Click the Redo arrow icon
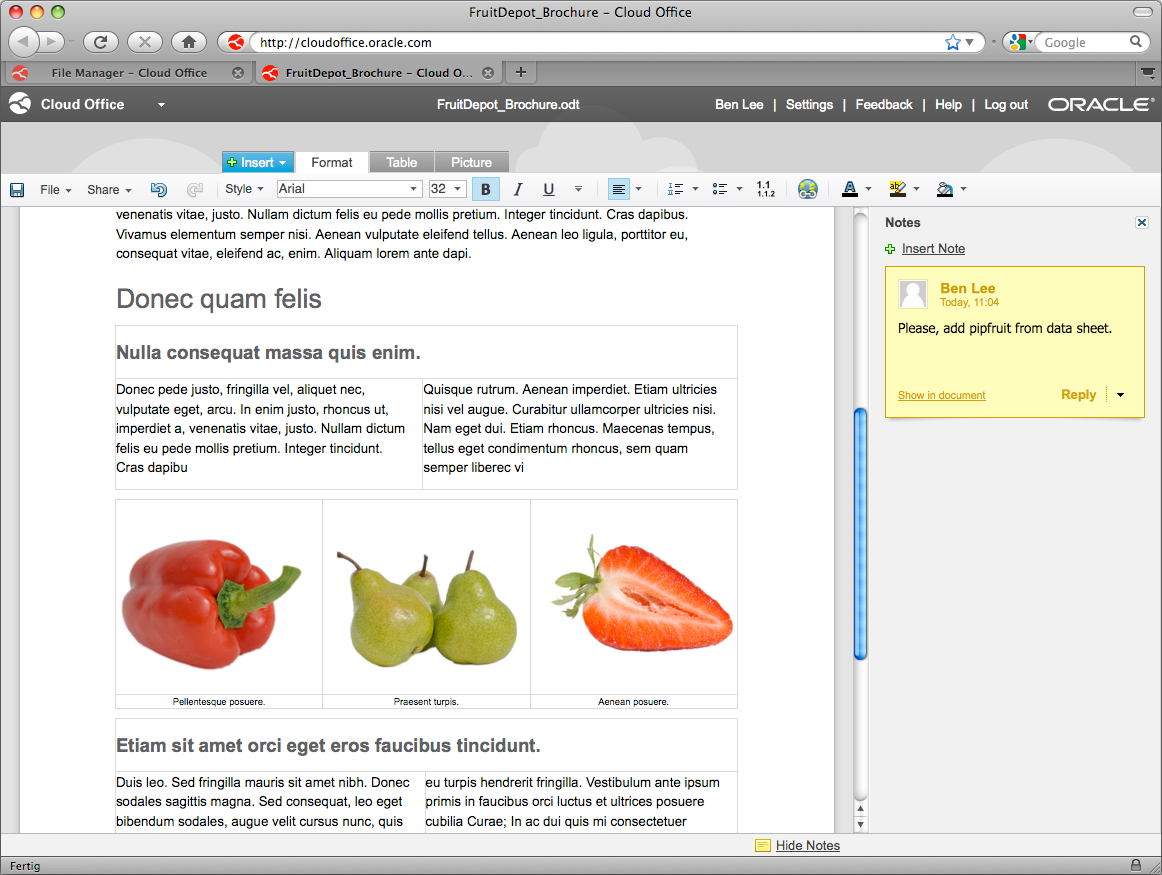The width and height of the screenshot is (1162, 875). pos(195,190)
